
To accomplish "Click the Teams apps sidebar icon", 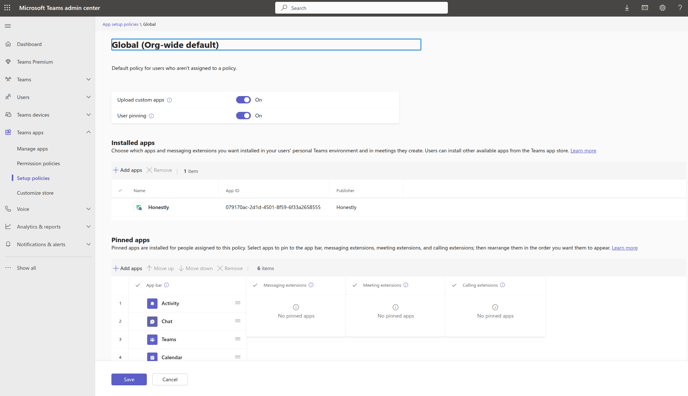I will coord(8,132).
